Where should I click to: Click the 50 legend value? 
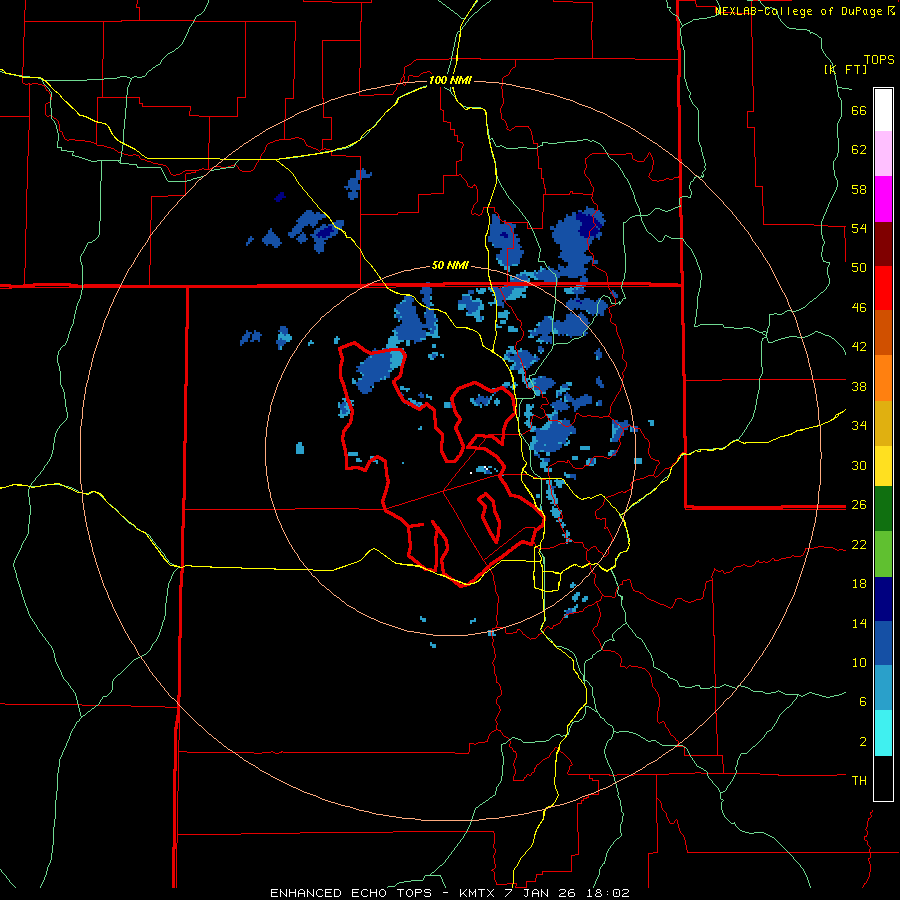click(859, 267)
